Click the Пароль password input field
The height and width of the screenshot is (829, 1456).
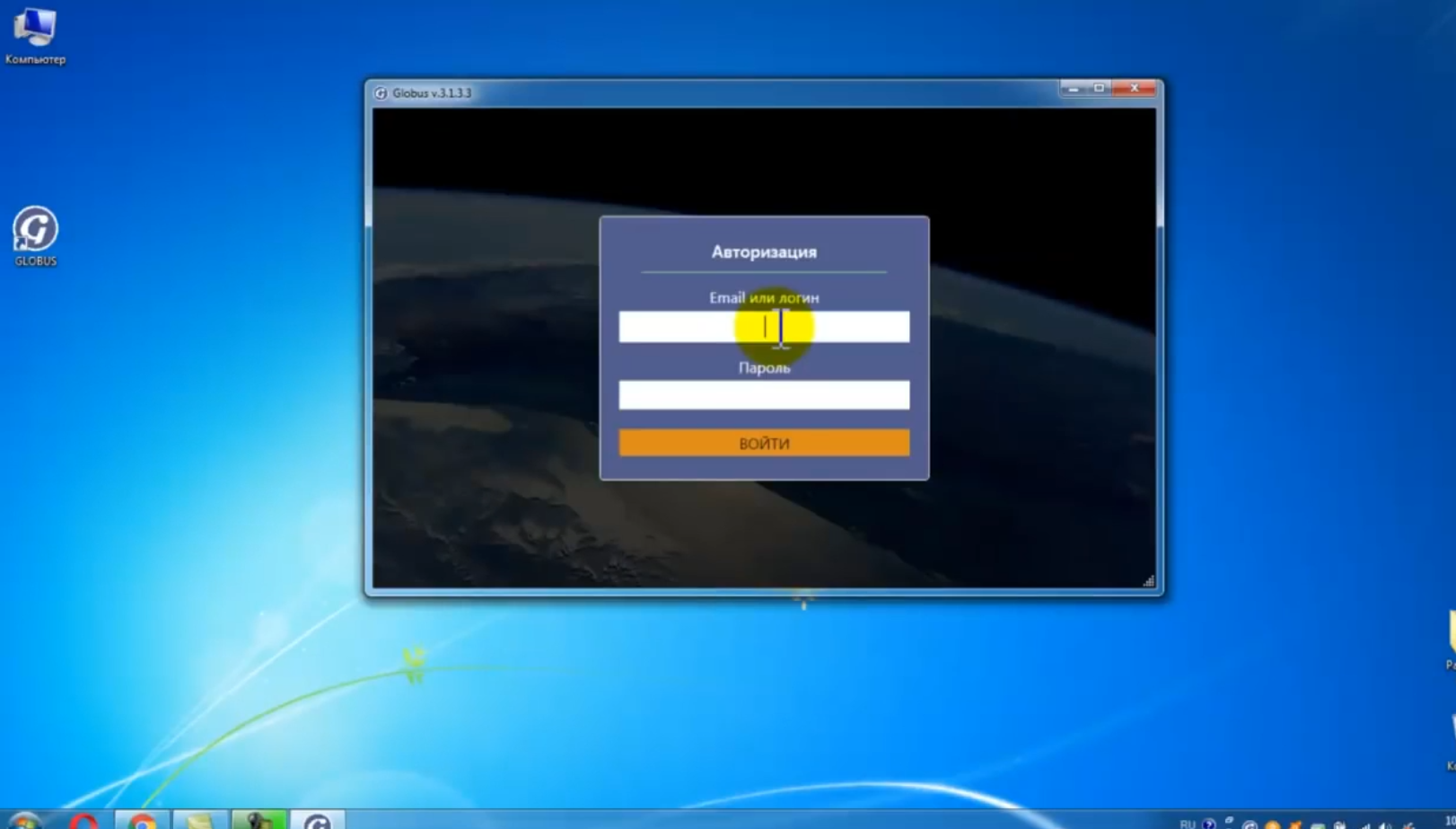(x=764, y=395)
